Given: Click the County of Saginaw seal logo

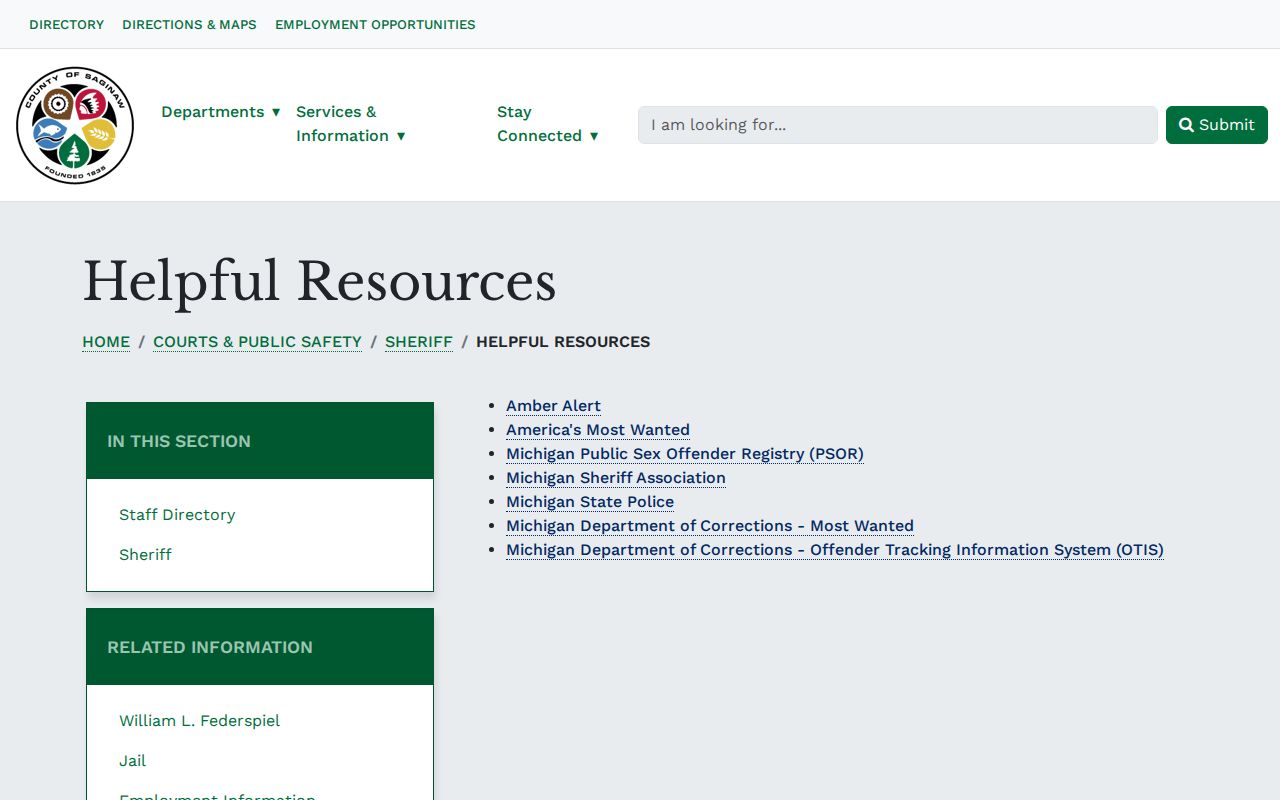Looking at the screenshot, I should (75, 125).
